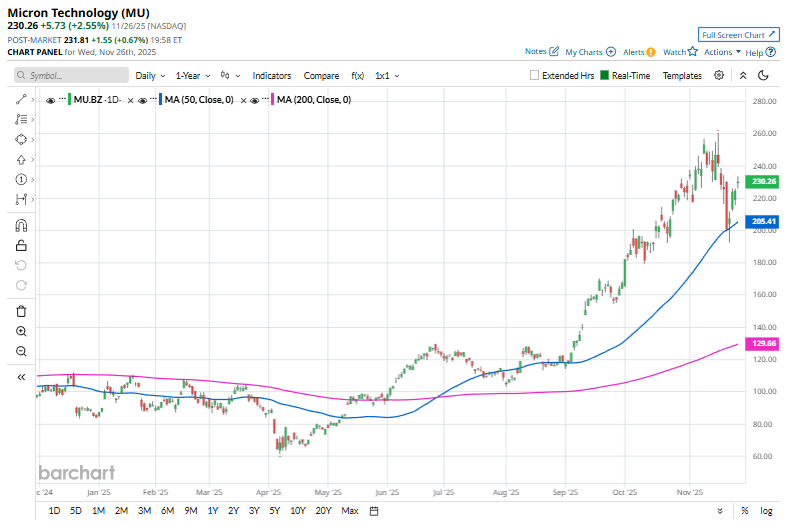Click the Full Screen Chart button
Viewport: 785px width, 528px height.
pos(737,35)
